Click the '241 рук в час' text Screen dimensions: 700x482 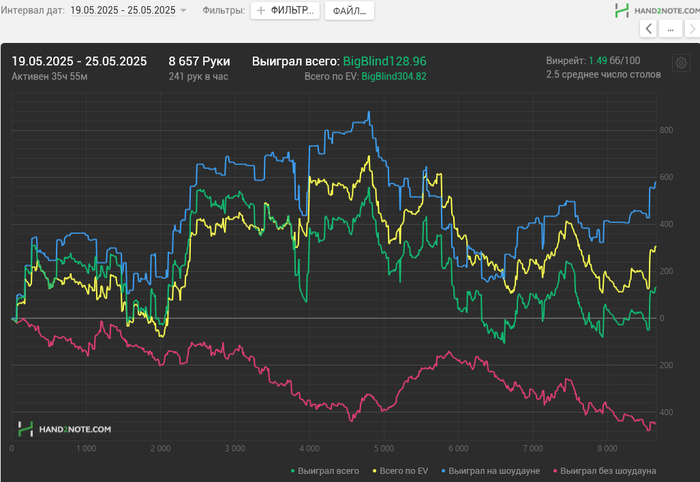[198, 76]
